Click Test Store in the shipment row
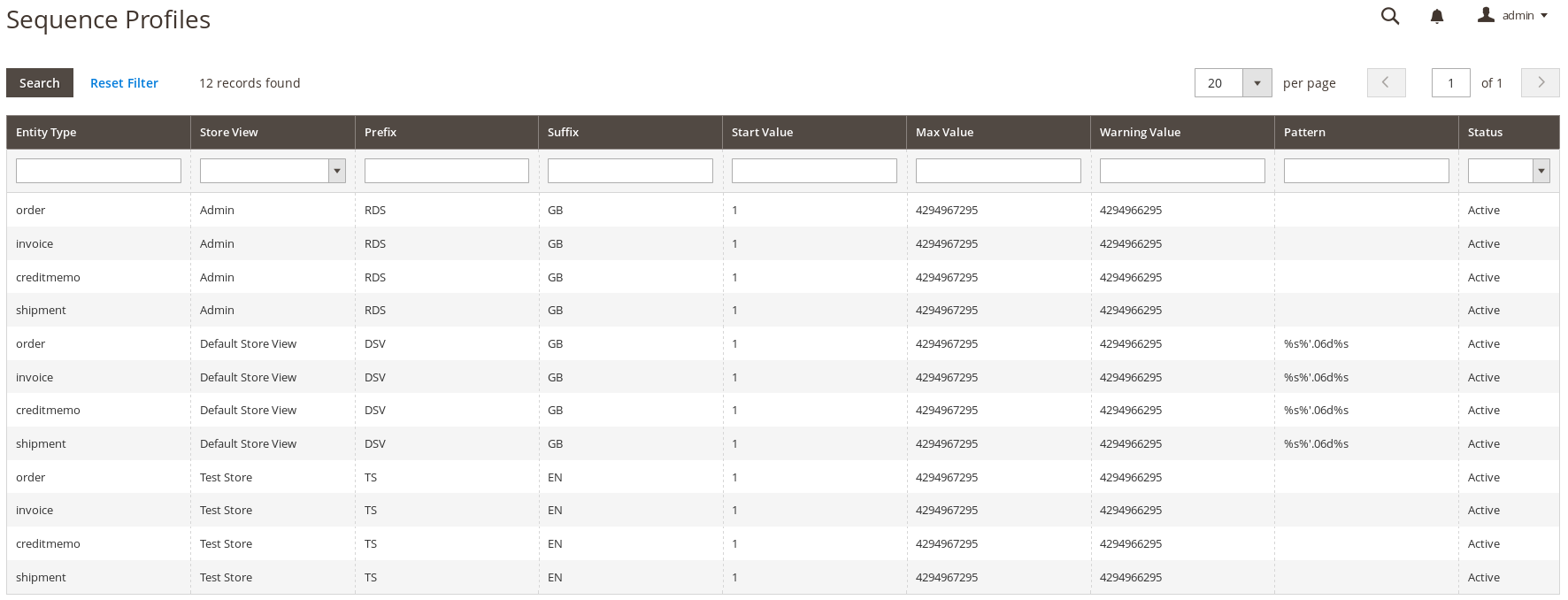Viewport: 1568px width, 600px height. (226, 578)
